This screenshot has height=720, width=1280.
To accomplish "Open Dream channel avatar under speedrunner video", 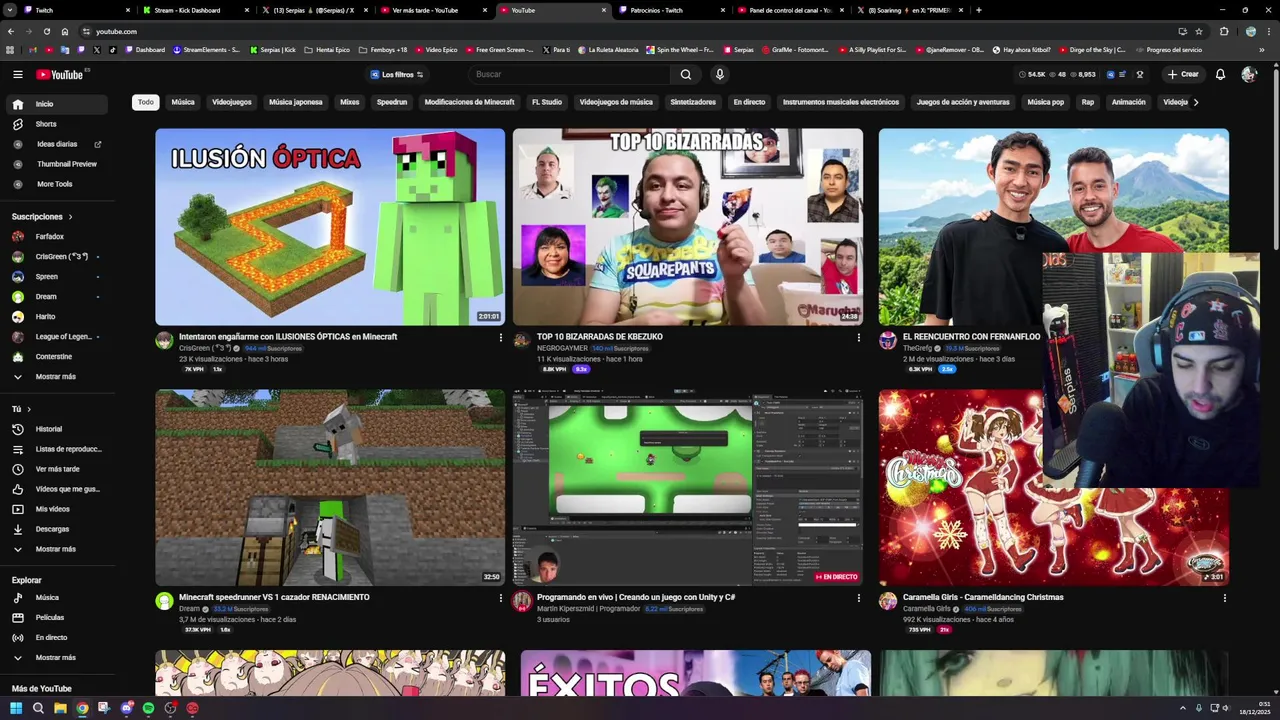I will point(164,601).
